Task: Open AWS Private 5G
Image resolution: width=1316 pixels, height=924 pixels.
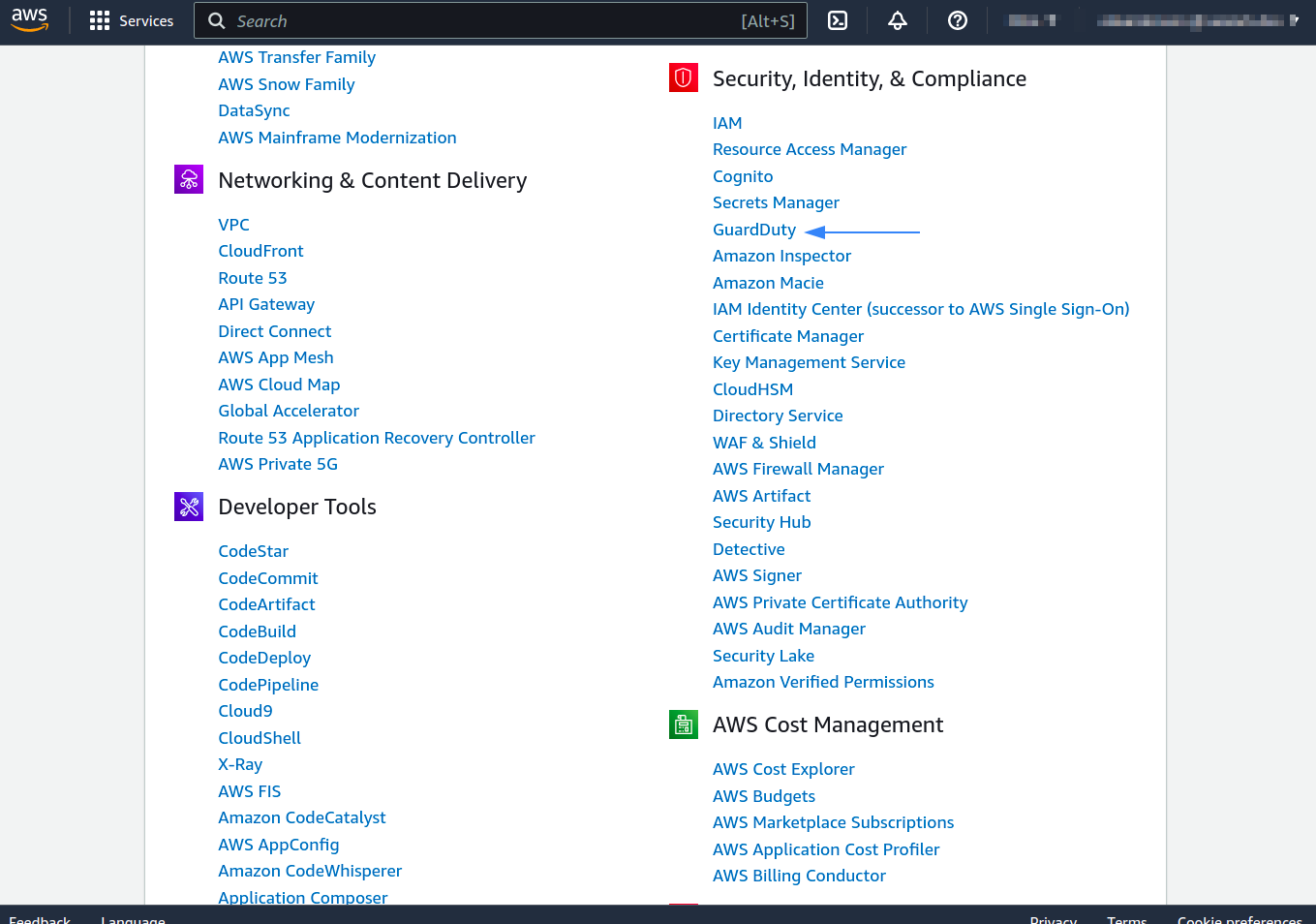Action: (x=278, y=464)
